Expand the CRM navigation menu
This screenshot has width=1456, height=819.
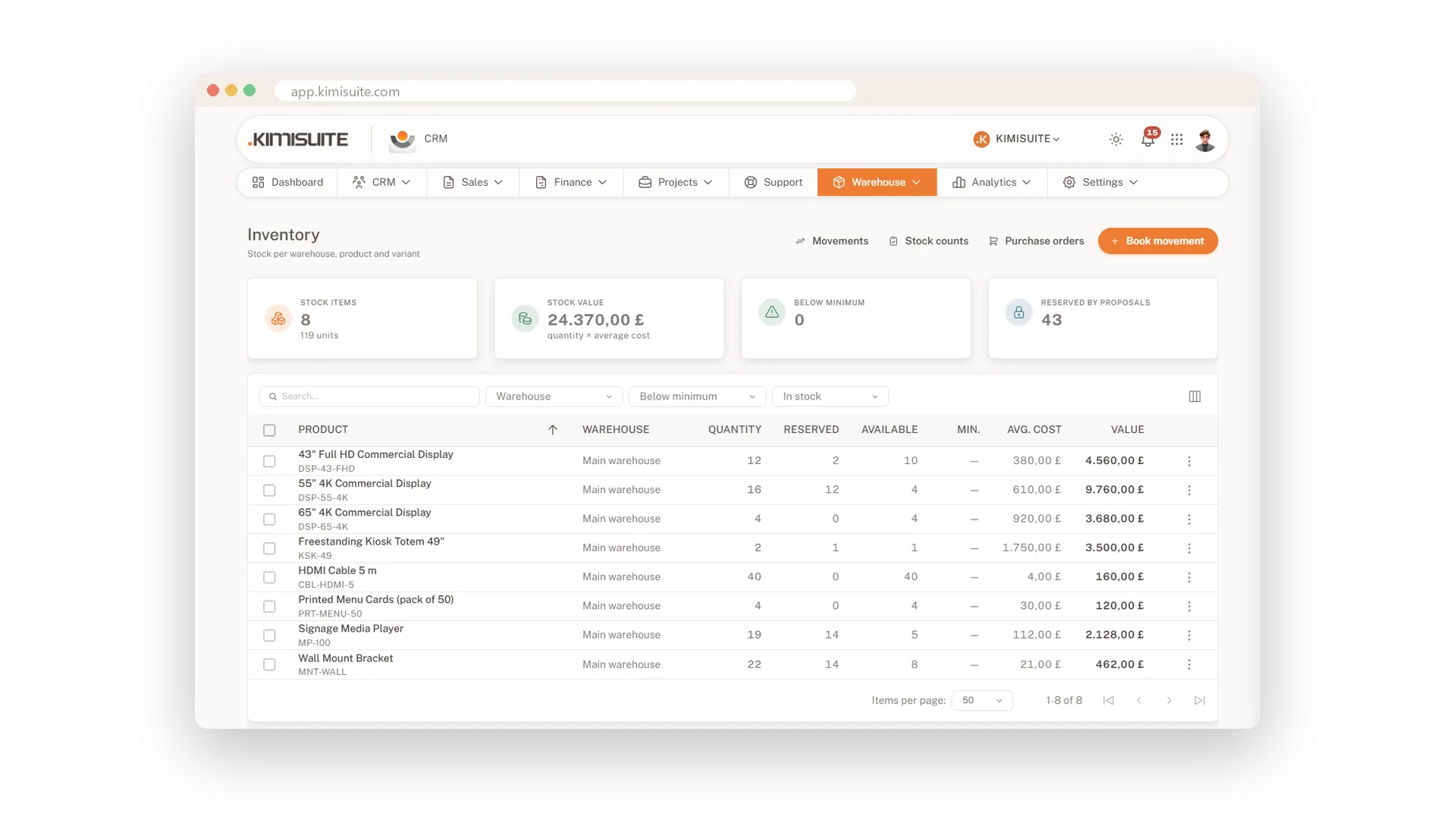tap(381, 183)
